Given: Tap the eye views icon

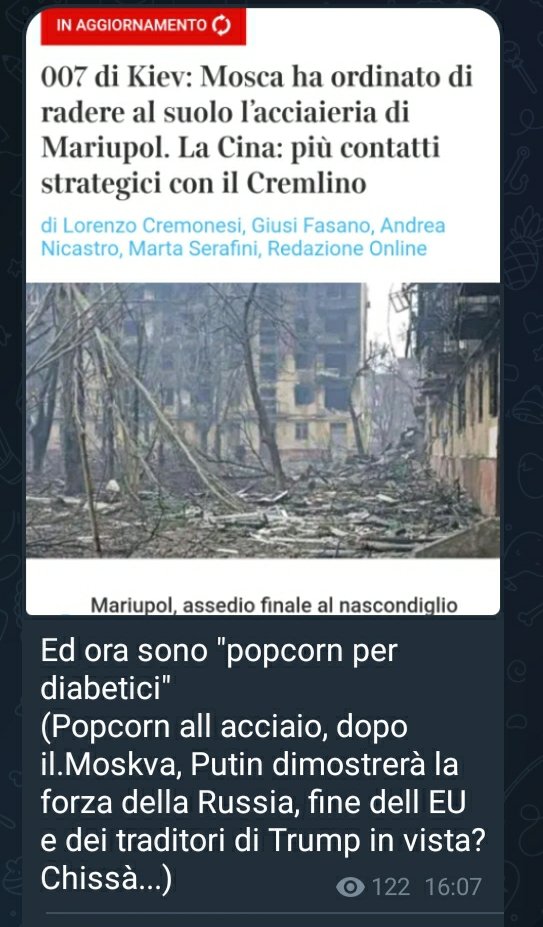Looking at the screenshot, I should point(350,887).
